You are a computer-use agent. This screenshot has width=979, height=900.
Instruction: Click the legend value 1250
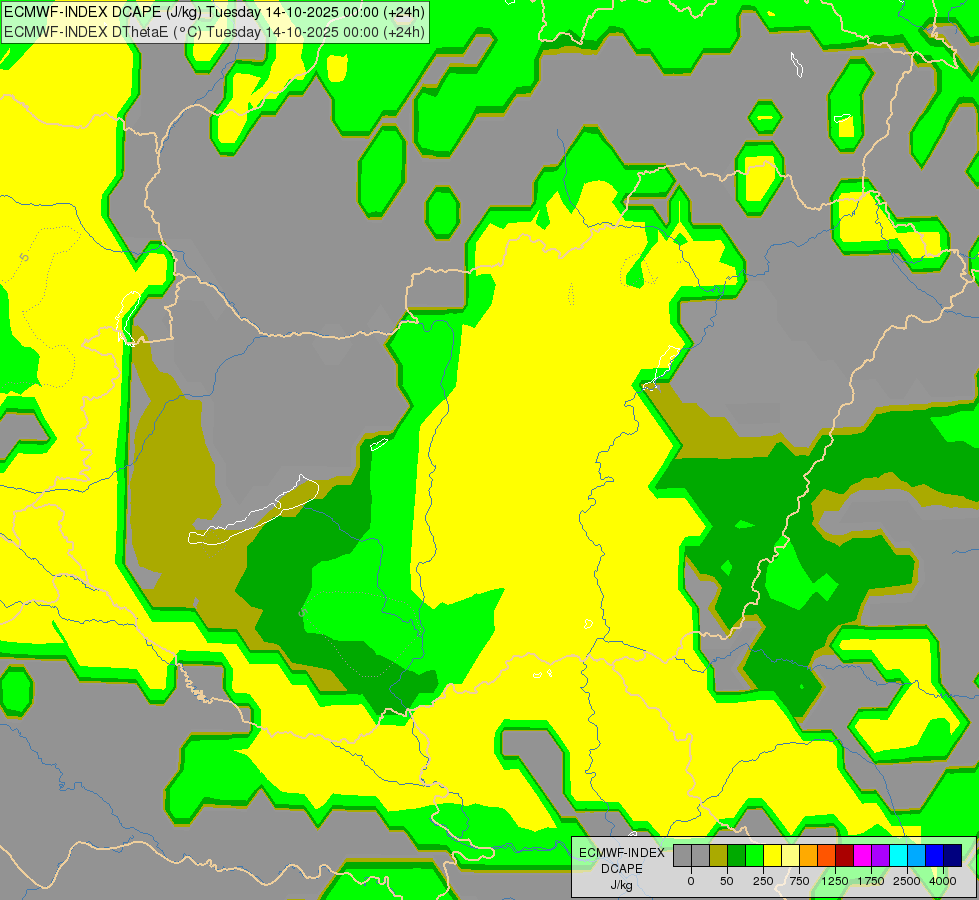[x=835, y=881]
